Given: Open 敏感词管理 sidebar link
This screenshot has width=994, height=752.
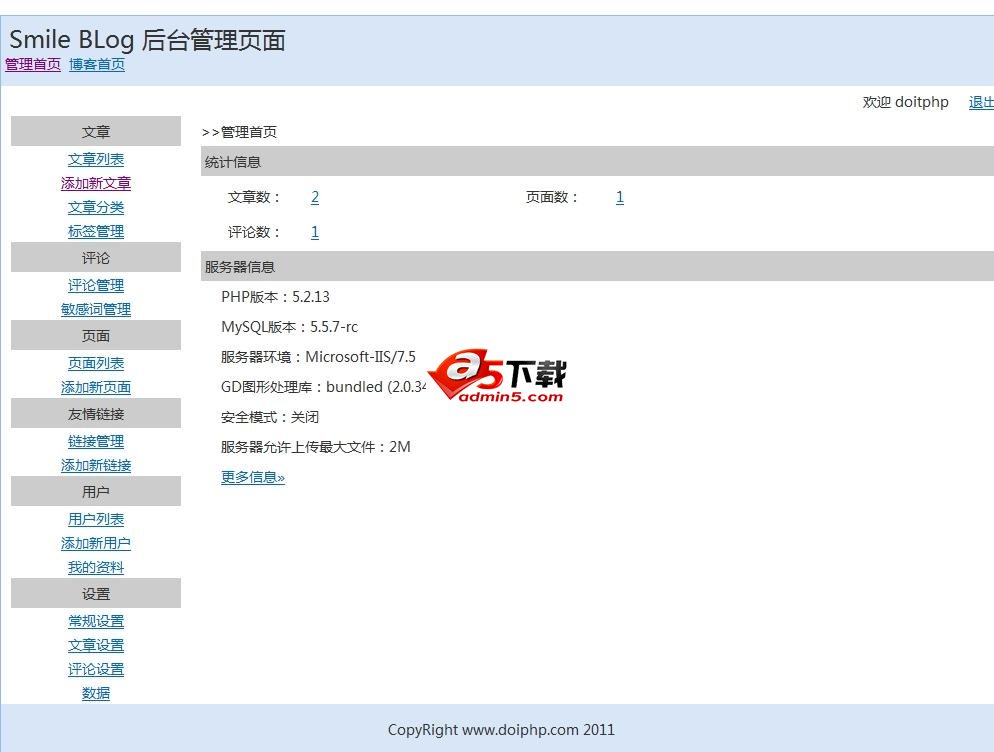Looking at the screenshot, I should coord(96,309).
